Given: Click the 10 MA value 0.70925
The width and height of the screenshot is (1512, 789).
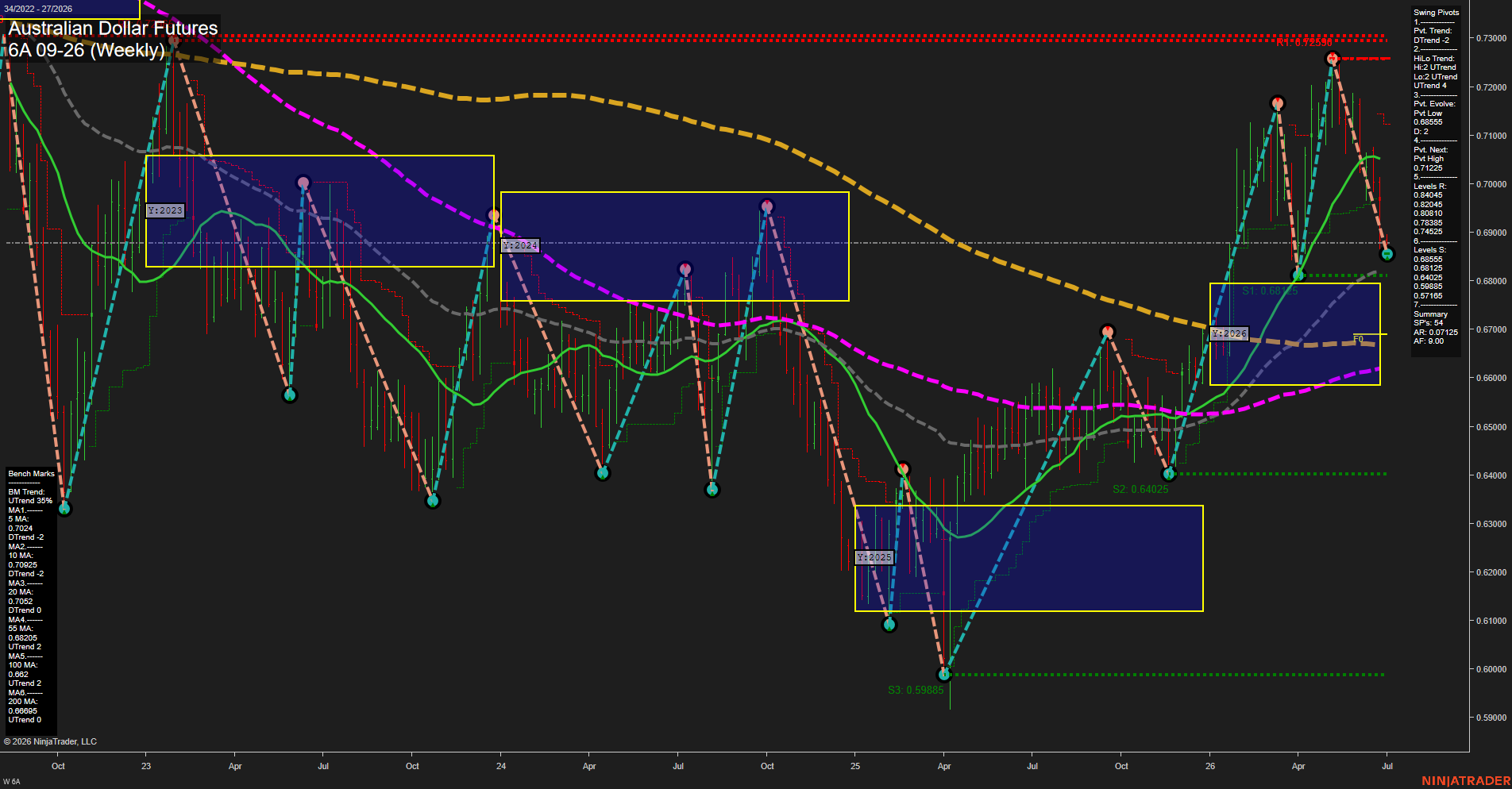Looking at the screenshot, I should 23,565.
